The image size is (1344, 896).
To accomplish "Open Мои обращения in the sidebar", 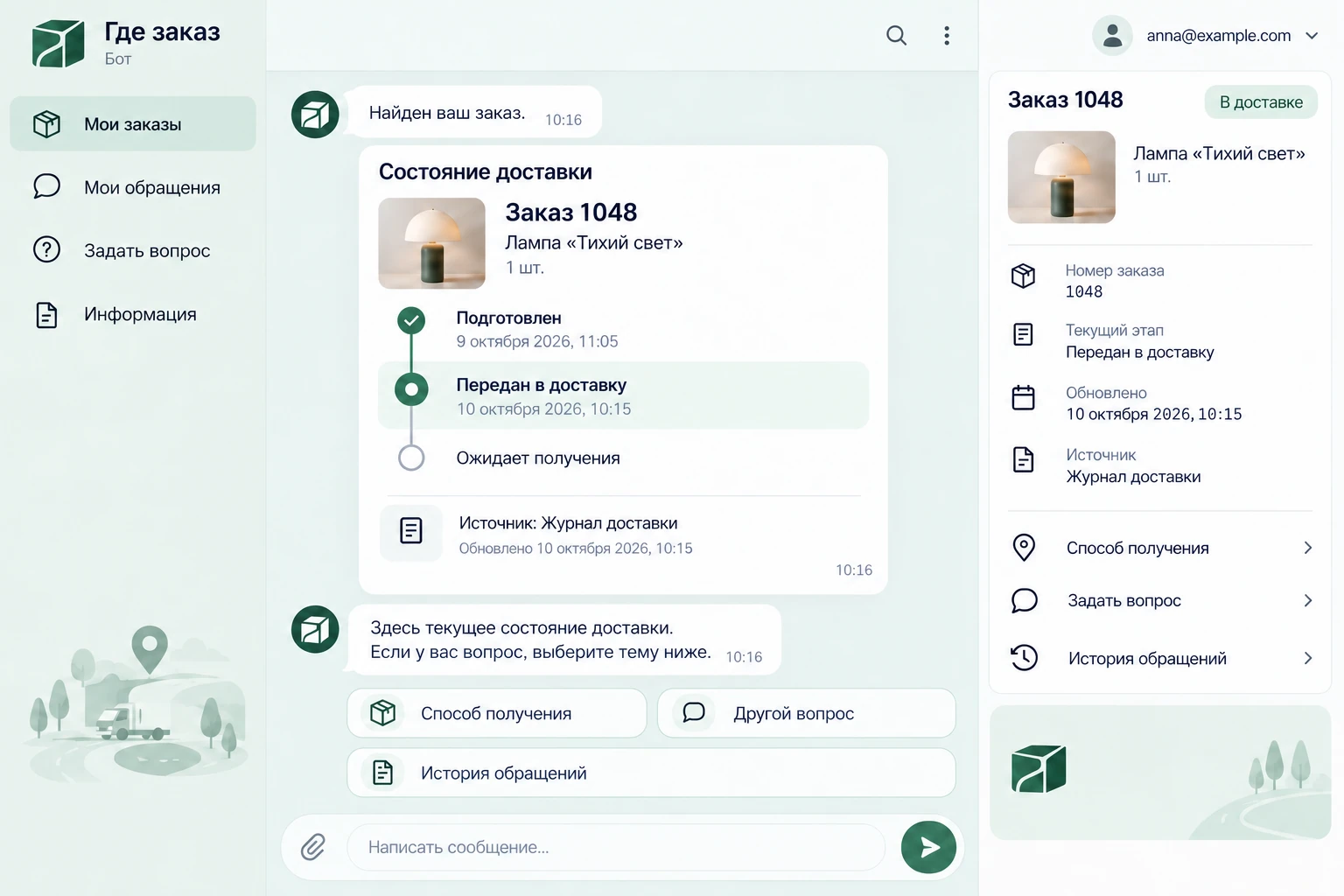I will click(x=133, y=187).
